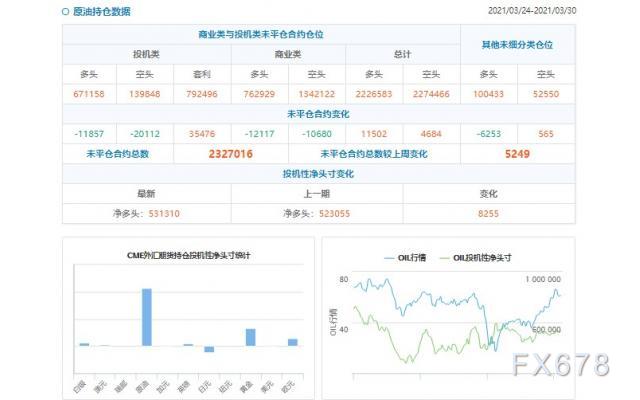This screenshot has height=400, width=640.
Task: Click the 其他未细分类仓位 header
Action: (517, 44)
